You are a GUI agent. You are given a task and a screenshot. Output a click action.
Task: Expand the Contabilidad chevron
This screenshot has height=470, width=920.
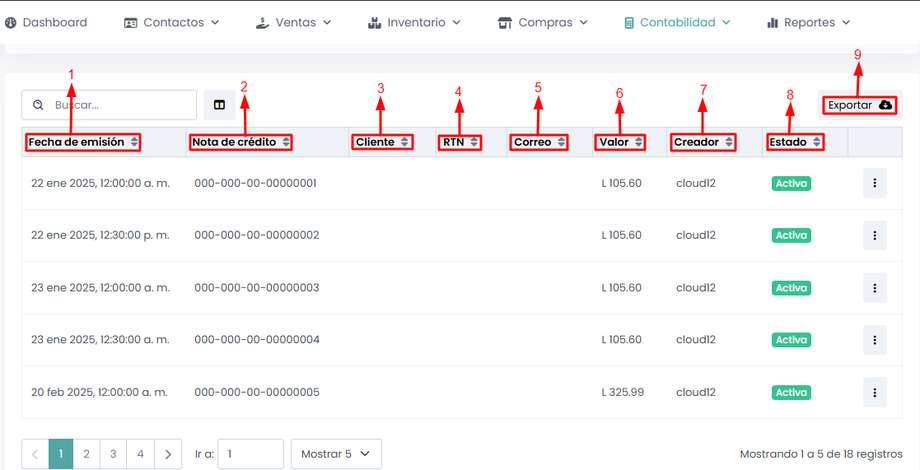point(726,22)
